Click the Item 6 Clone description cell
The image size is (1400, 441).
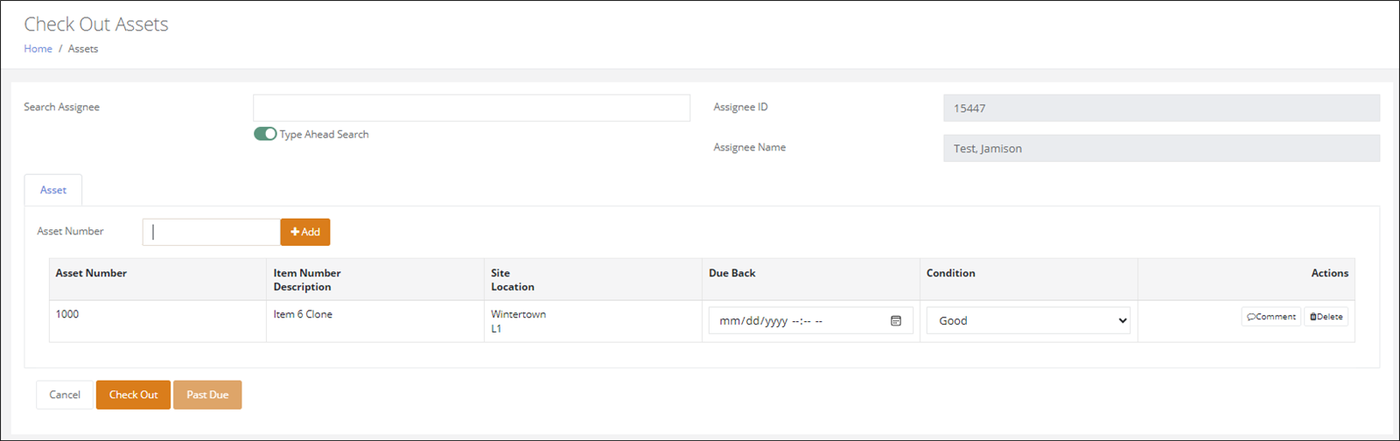coord(376,321)
